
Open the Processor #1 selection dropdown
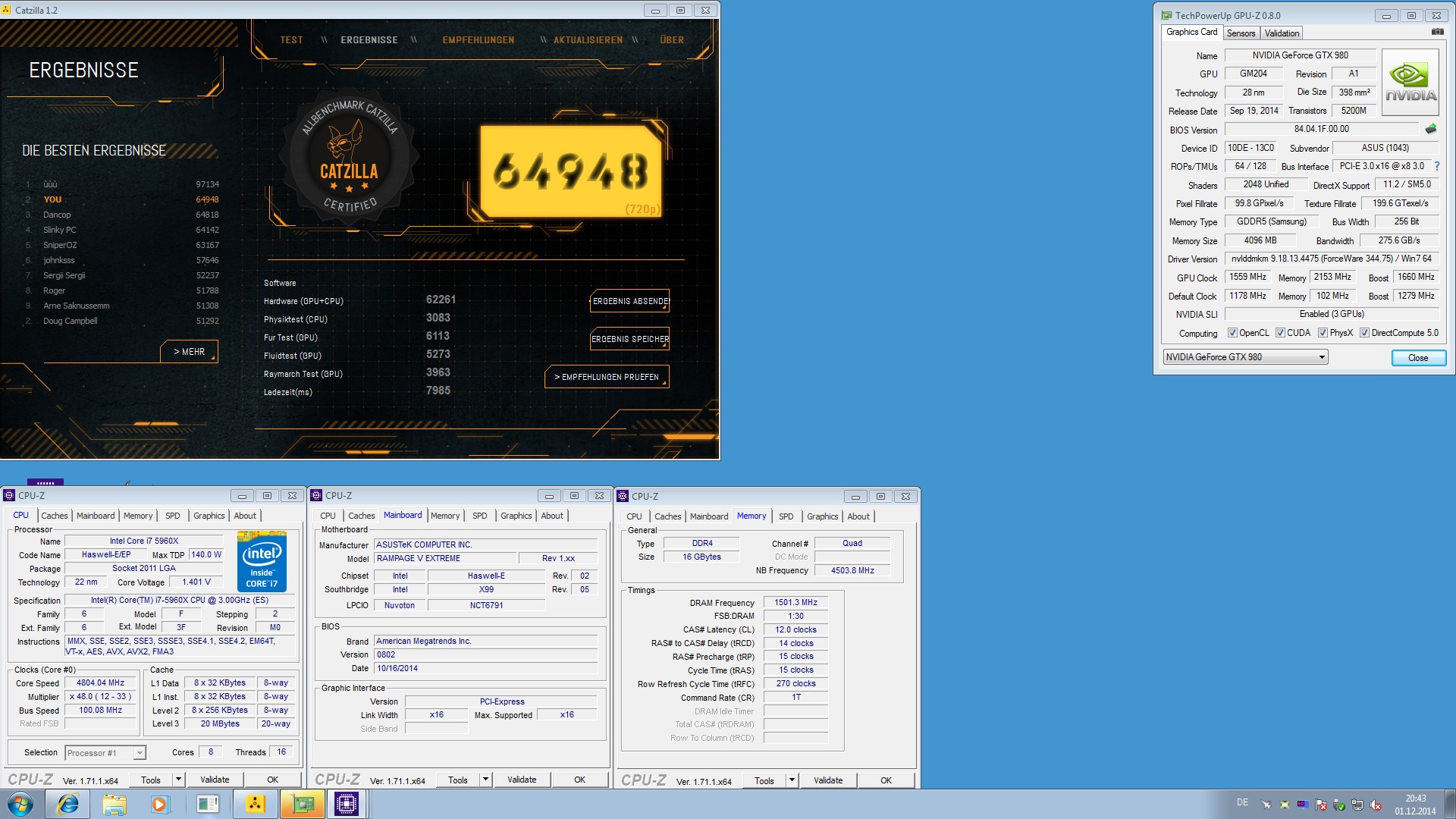coord(105,753)
